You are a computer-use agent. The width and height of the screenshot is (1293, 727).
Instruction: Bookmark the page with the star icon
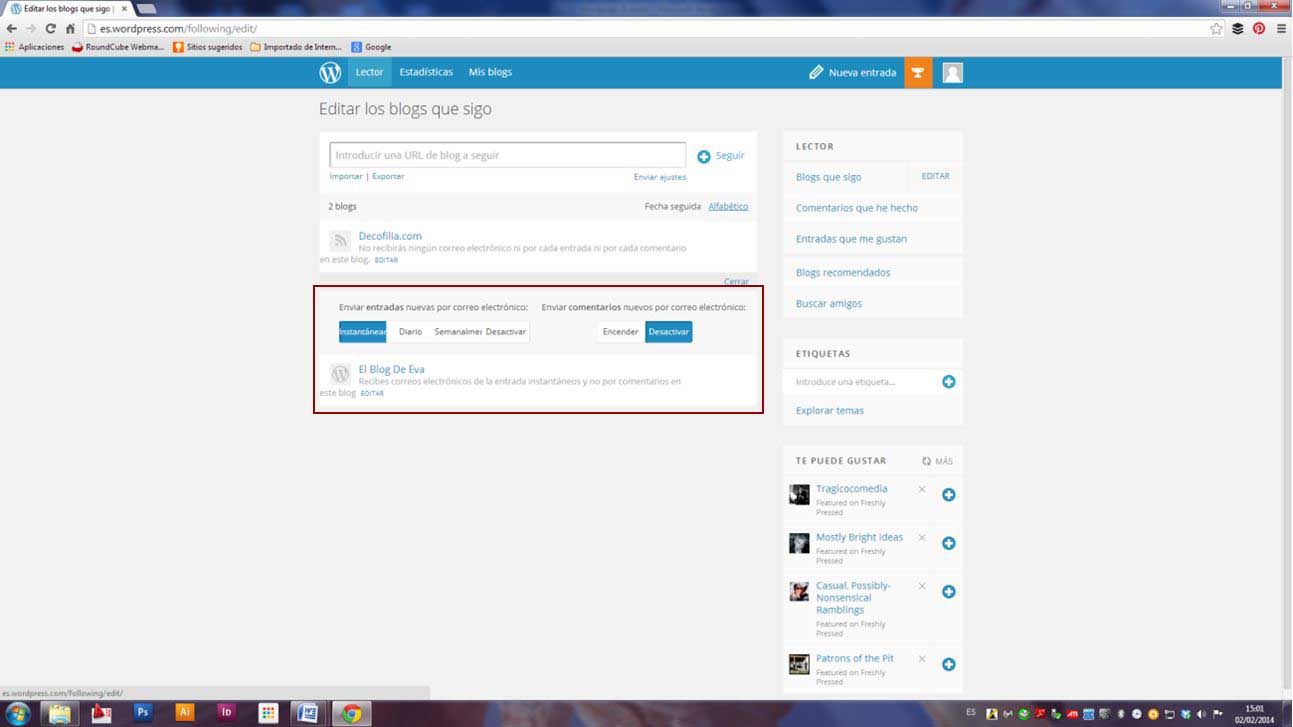click(1216, 28)
